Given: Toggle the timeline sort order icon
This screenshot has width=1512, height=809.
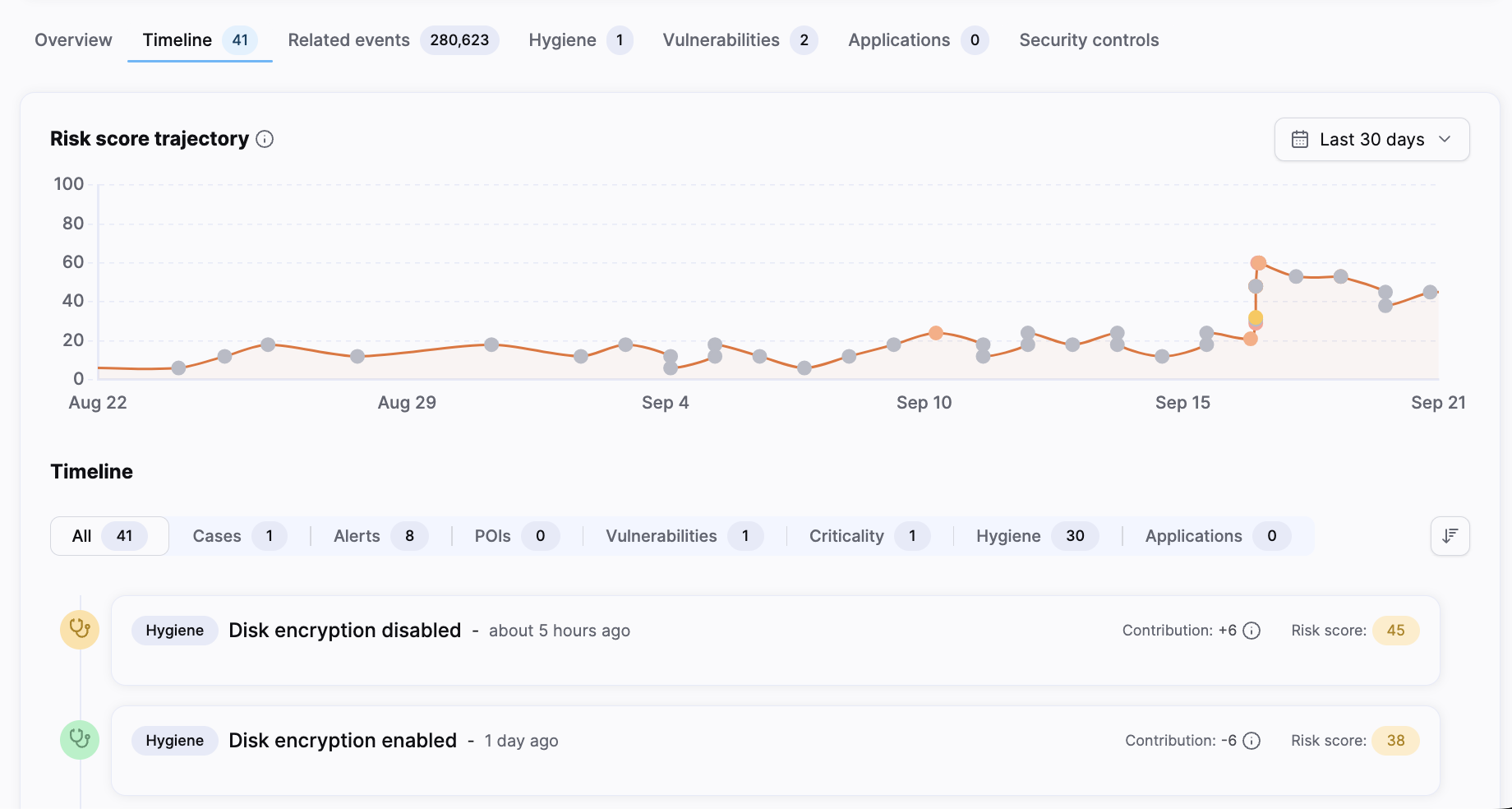Looking at the screenshot, I should pyautogui.click(x=1450, y=536).
